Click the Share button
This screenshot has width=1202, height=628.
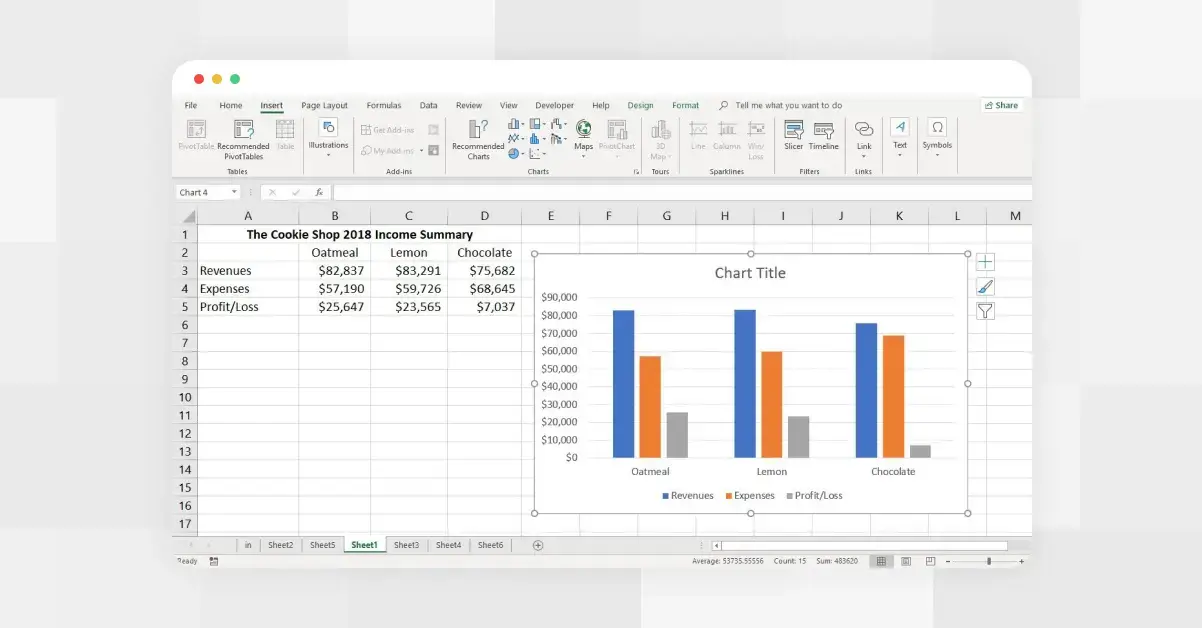pos(1000,104)
